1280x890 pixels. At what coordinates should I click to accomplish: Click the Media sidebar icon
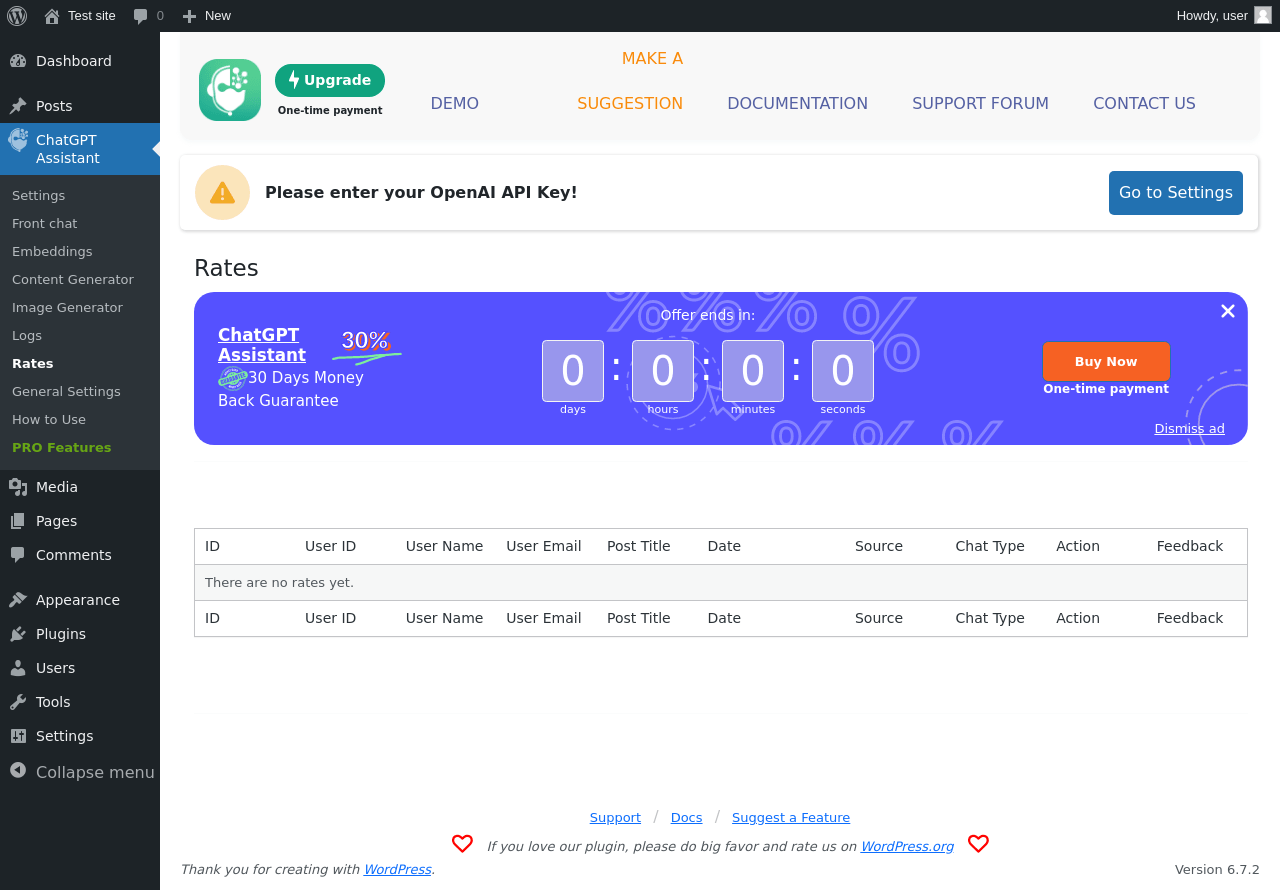18,487
